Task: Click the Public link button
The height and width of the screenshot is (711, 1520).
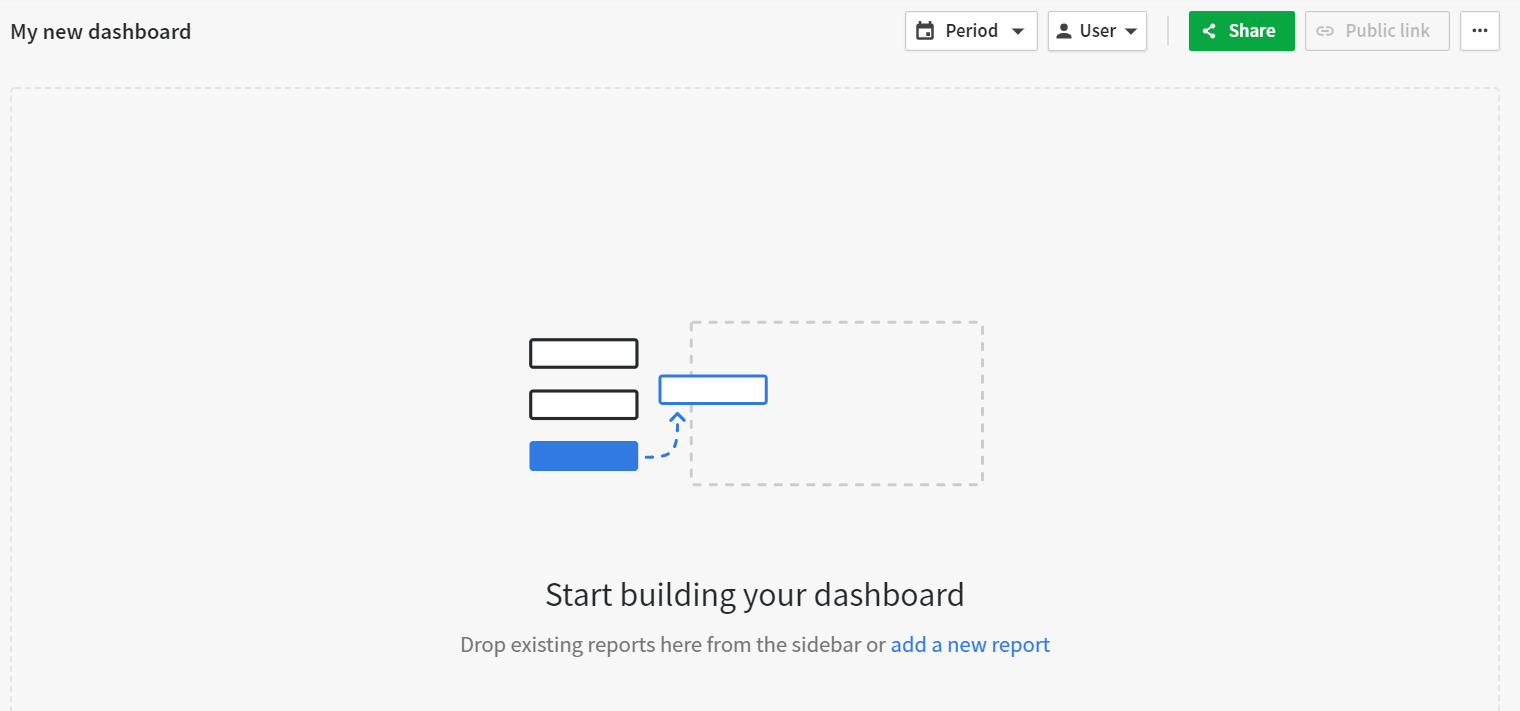Action: pos(1377,31)
